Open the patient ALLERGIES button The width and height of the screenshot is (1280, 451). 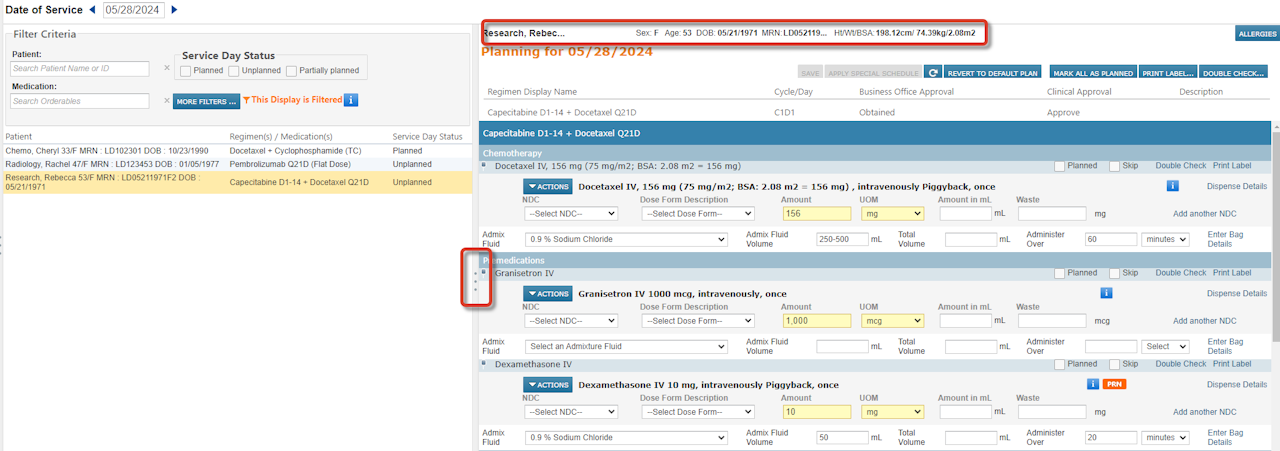[x=1257, y=34]
